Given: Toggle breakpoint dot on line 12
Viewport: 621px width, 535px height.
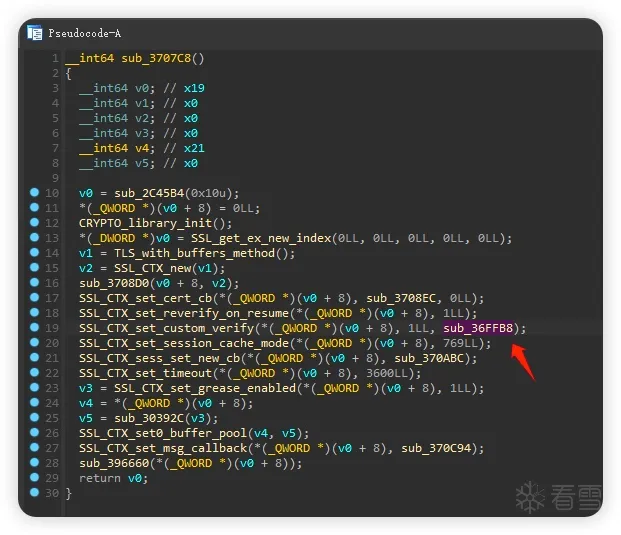Looking at the screenshot, I should point(34,222).
